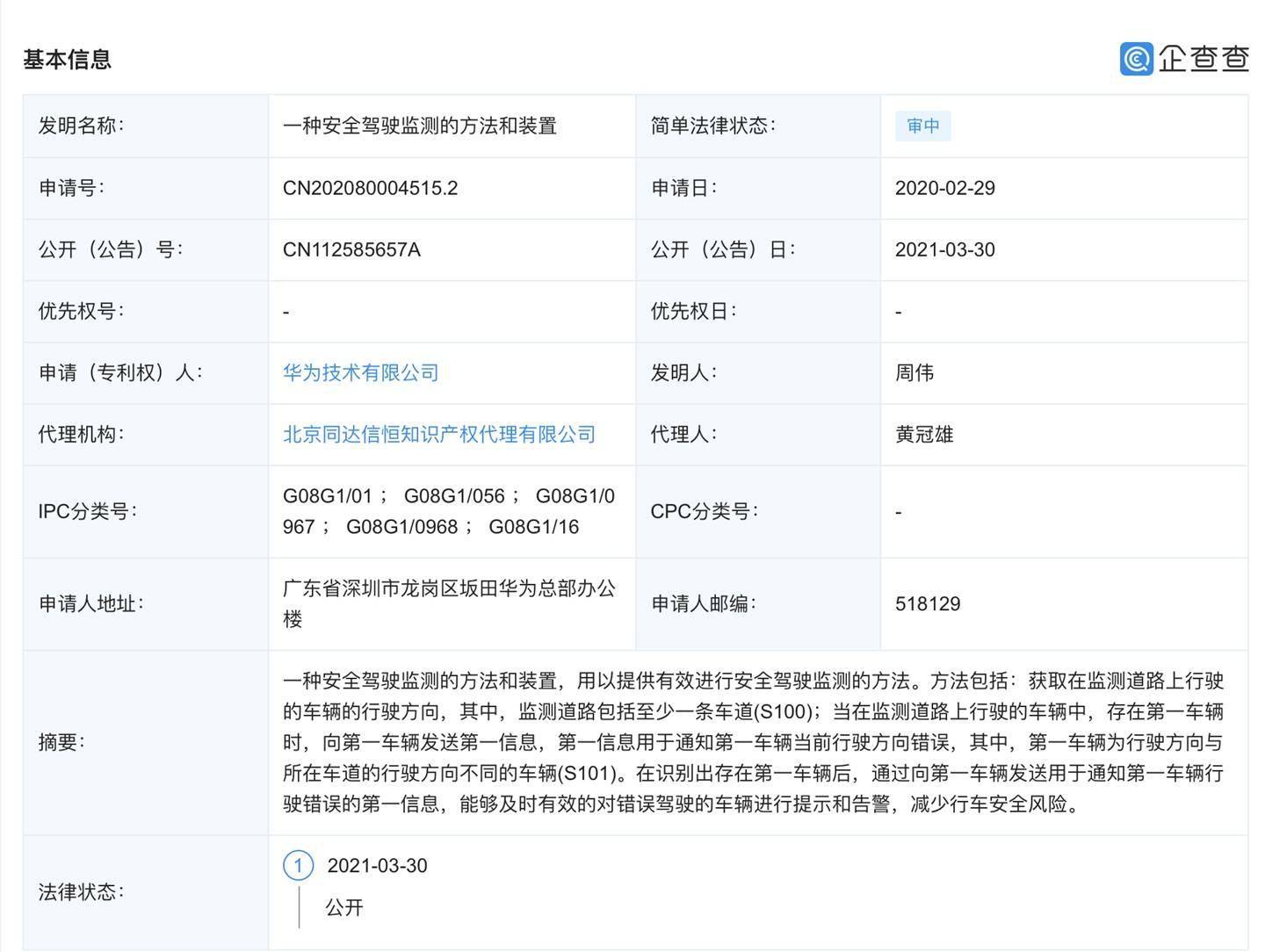Click the publication date 2021-03-30 cell

click(x=944, y=249)
